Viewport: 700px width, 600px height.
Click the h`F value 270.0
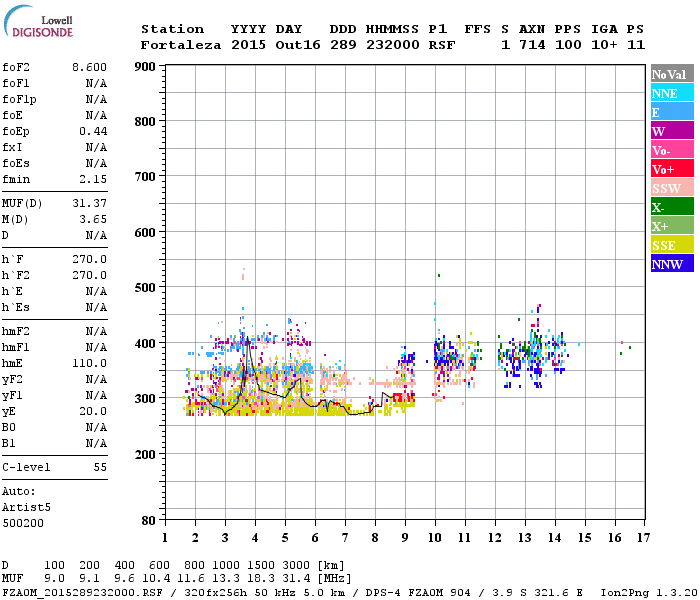pyautogui.click(x=89, y=259)
